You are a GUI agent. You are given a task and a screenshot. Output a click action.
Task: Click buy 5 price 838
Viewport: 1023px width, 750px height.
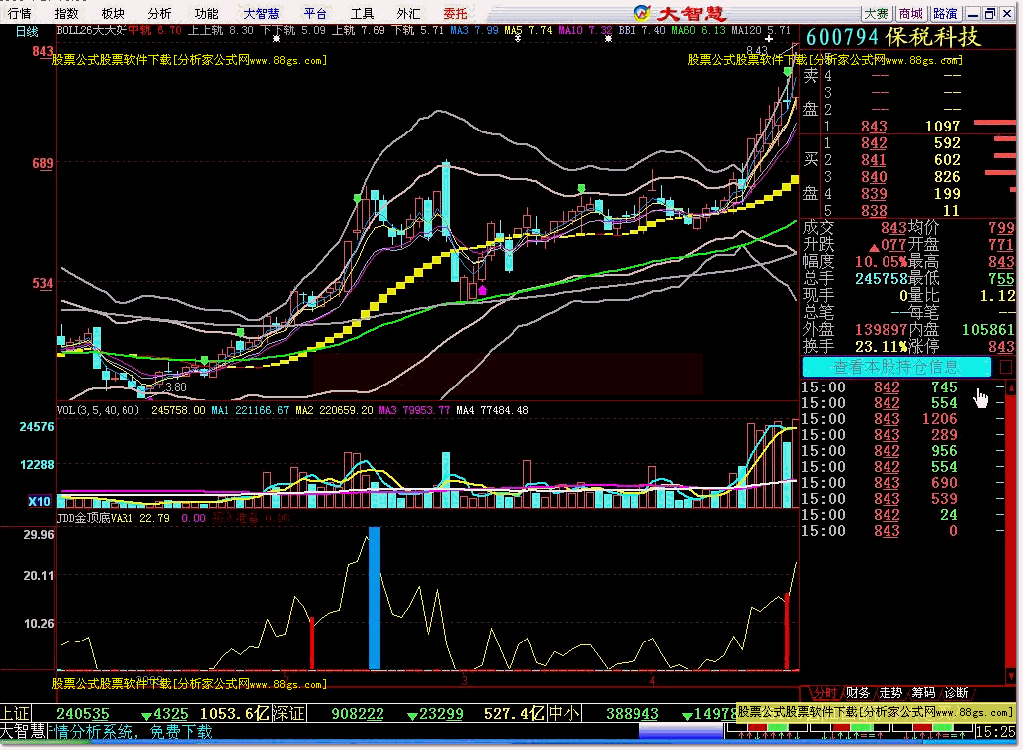coord(874,211)
